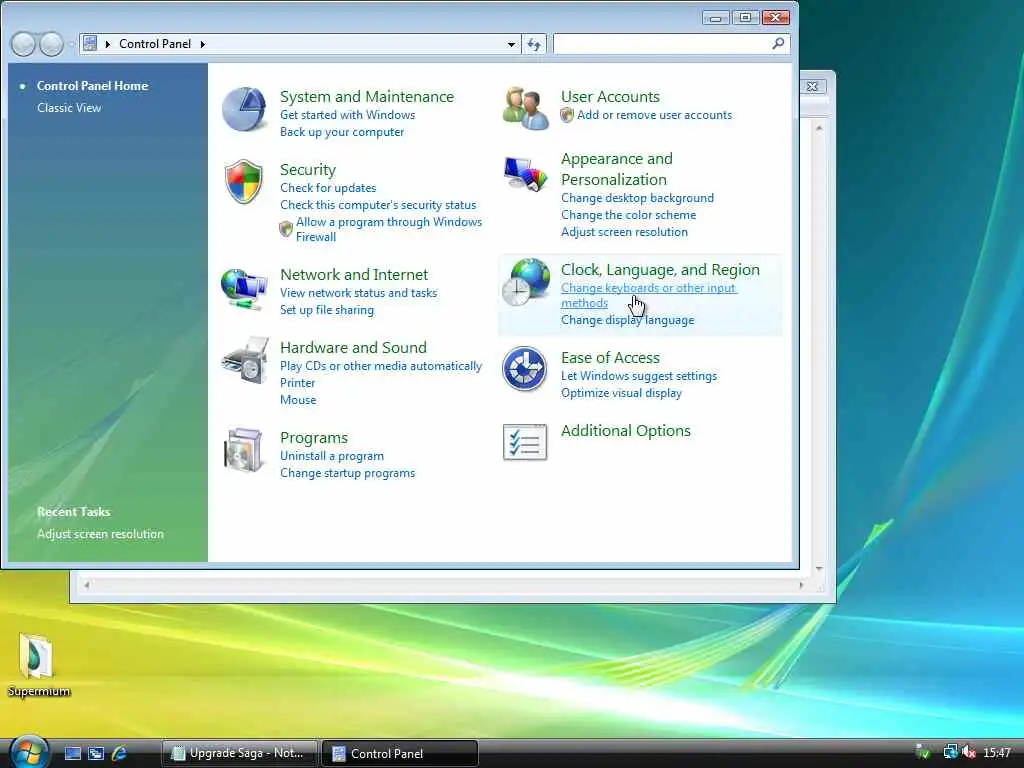1024x768 pixels.
Task: Click Show Desktop quick launch icon
Action: pyautogui.click(x=72, y=754)
